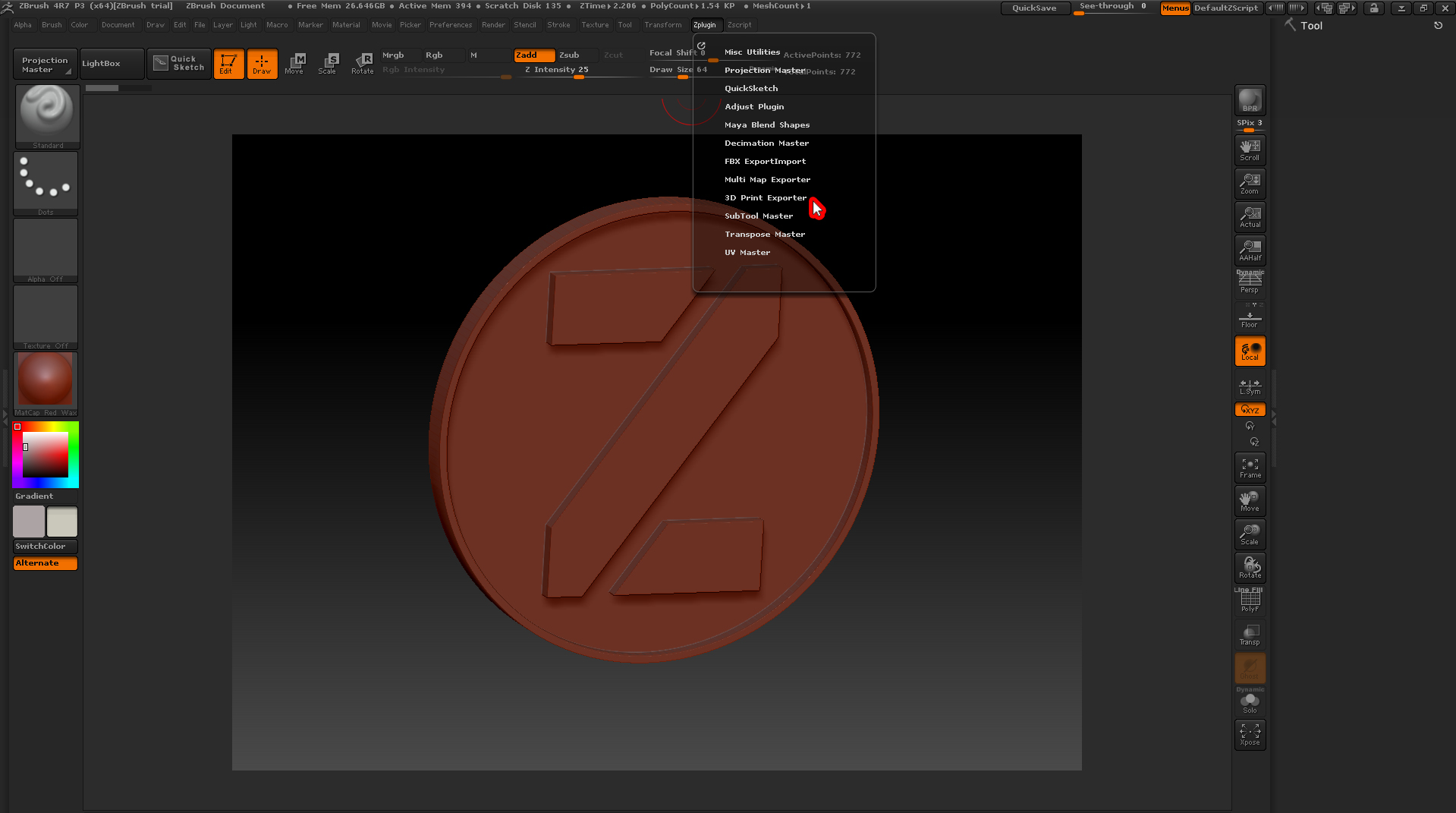The image size is (1456, 813).
Task: Toggle Persp perspective mode
Action: (1250, 283)
